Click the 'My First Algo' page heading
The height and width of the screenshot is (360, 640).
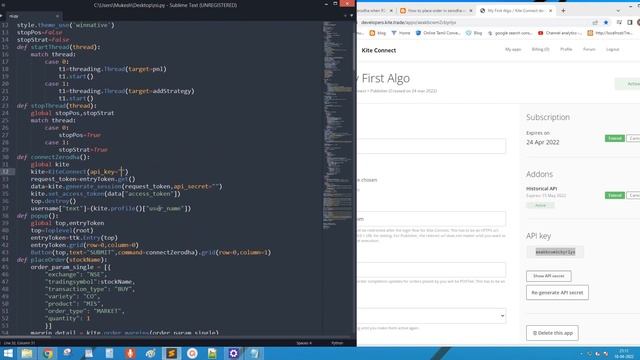[x=384, y=78]
